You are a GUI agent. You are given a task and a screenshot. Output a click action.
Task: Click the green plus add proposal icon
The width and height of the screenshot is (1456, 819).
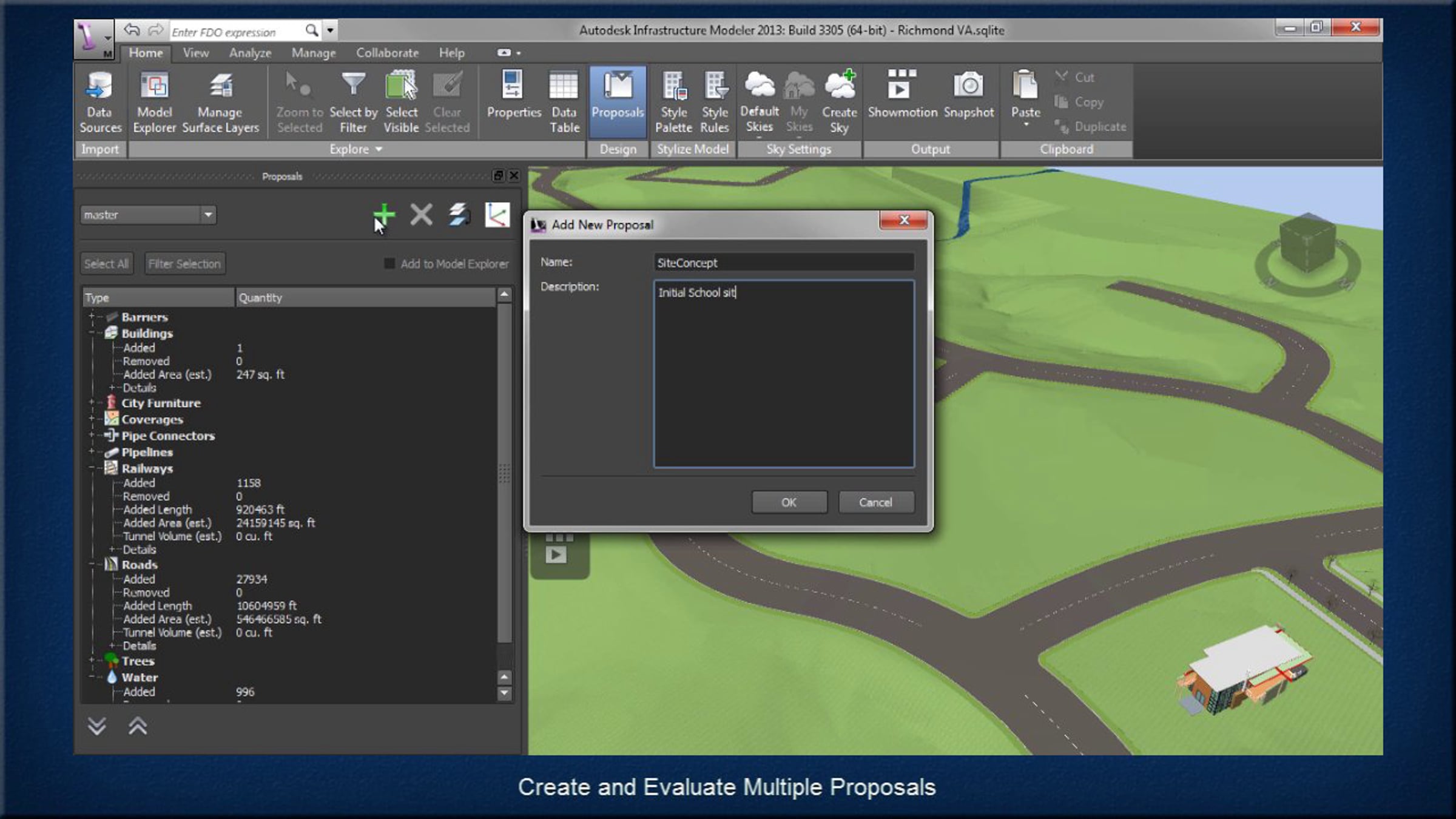point(384,215)
